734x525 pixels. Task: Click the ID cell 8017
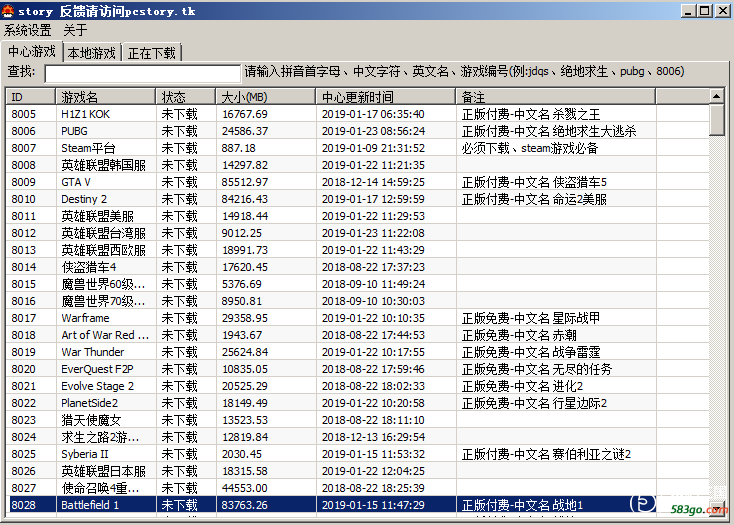click(x=23, y=318)
